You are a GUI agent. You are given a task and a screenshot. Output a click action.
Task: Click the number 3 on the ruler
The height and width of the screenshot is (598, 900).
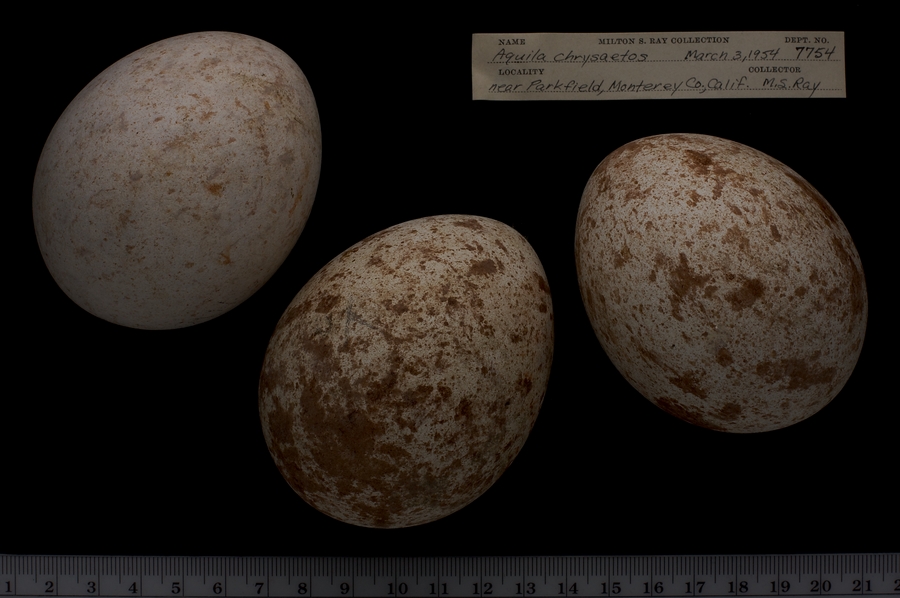pyautogui.click(x=91, y=587)
